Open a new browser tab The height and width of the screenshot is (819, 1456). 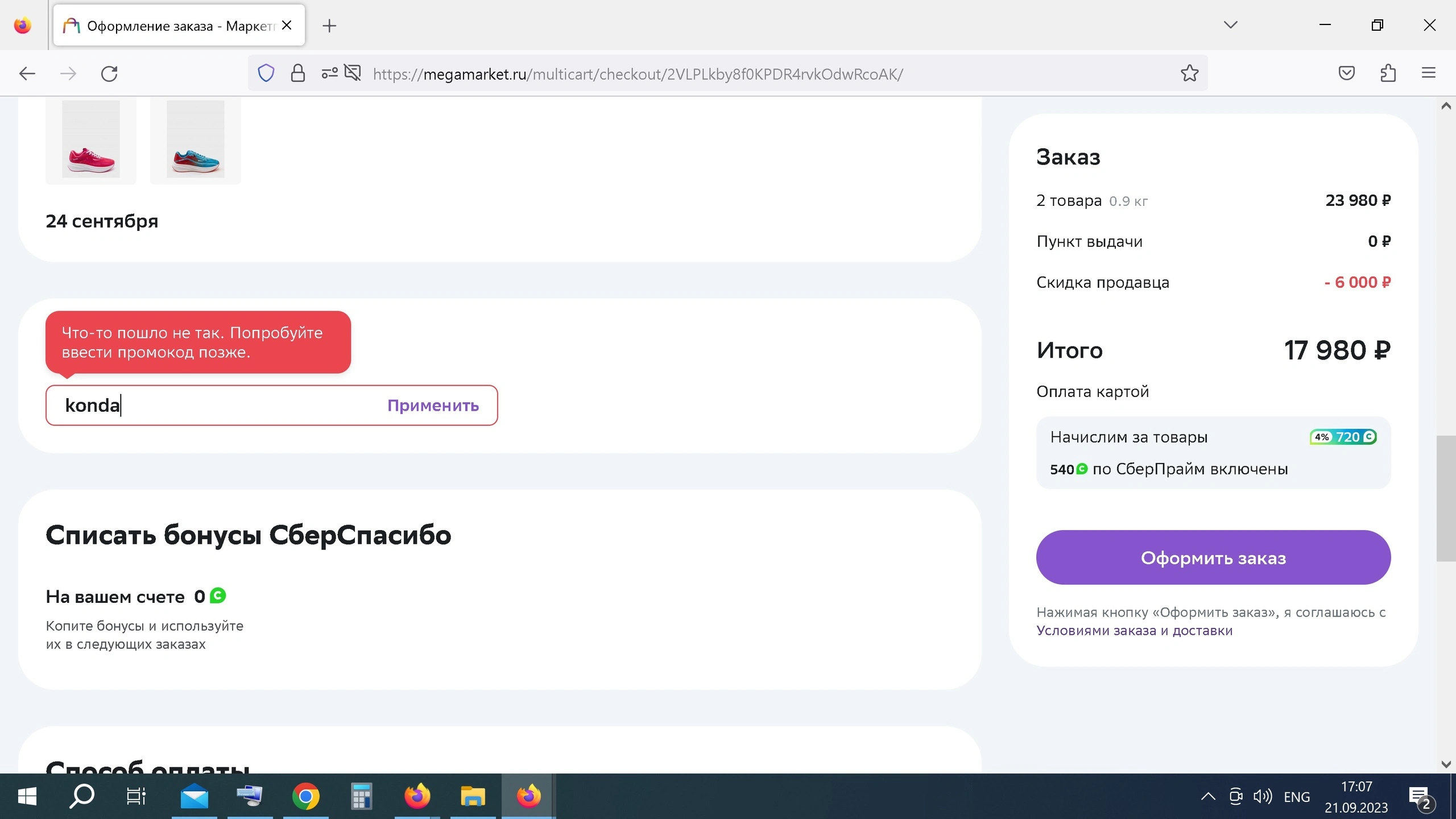click(329, 26)
